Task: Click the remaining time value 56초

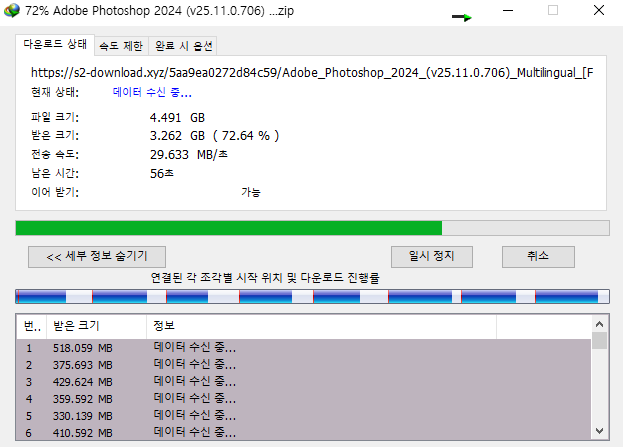Action: point(162,174)
